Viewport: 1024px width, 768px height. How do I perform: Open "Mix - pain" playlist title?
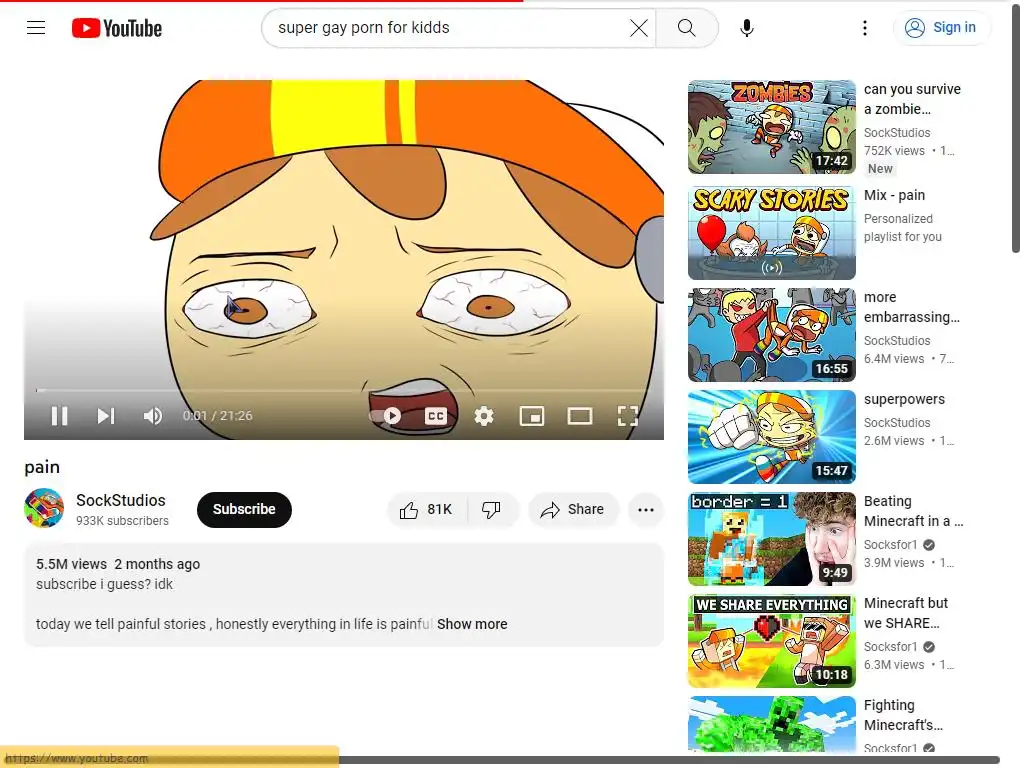pos(894,195)
